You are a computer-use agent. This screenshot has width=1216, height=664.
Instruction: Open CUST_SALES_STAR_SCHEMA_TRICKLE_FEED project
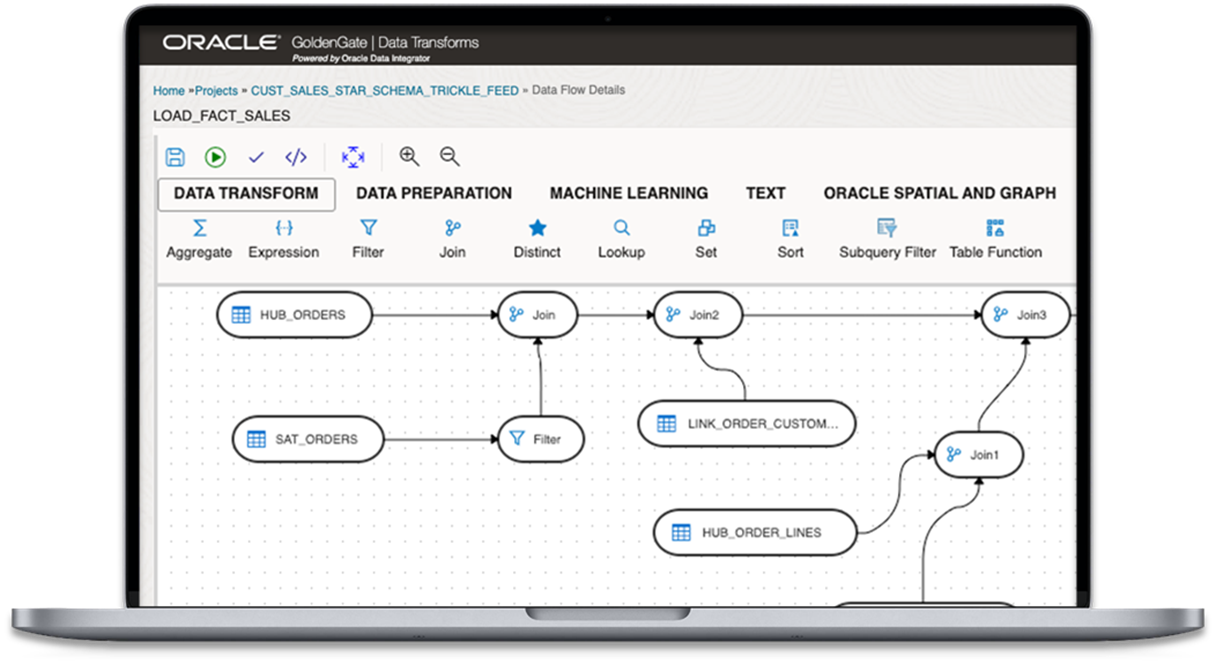(386, 90)
